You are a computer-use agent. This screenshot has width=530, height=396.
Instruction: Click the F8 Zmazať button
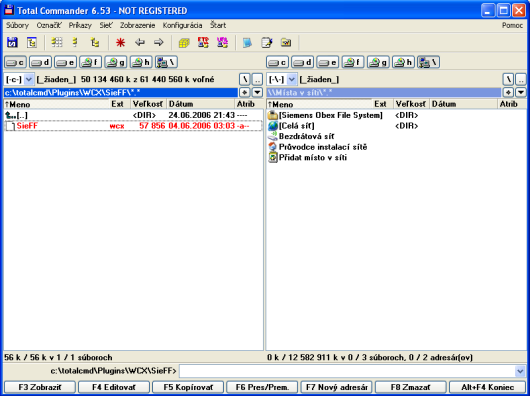pyautogui.click(x=410, y=387)
